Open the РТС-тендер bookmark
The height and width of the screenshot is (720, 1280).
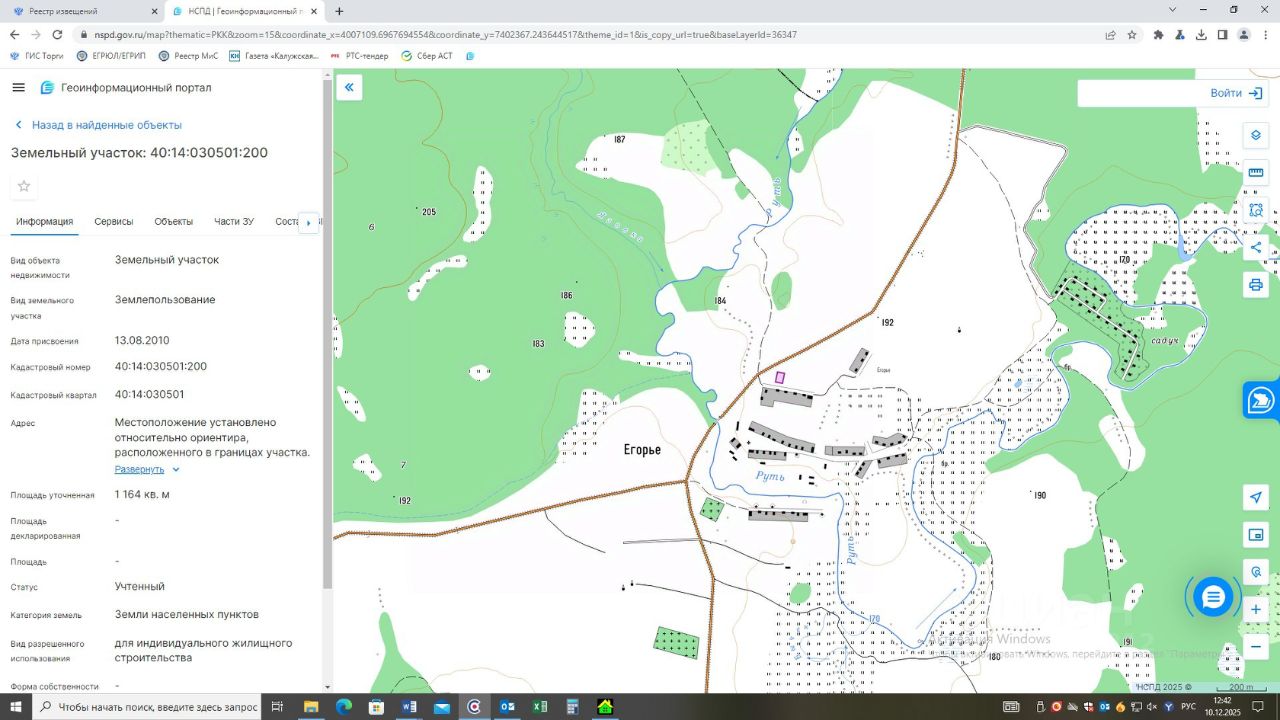pos(359,56)
